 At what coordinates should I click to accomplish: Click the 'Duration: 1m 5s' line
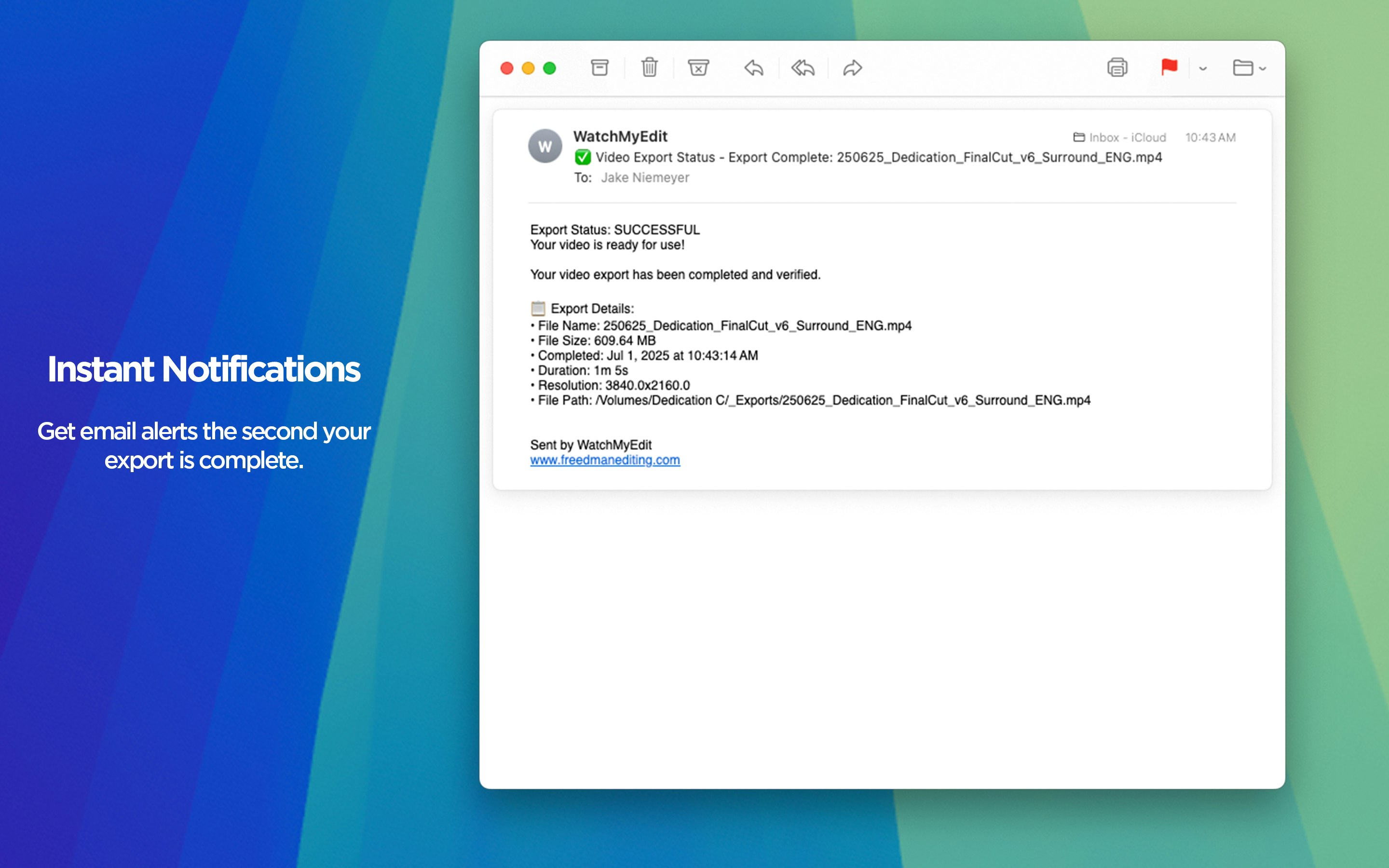point(579,370)
